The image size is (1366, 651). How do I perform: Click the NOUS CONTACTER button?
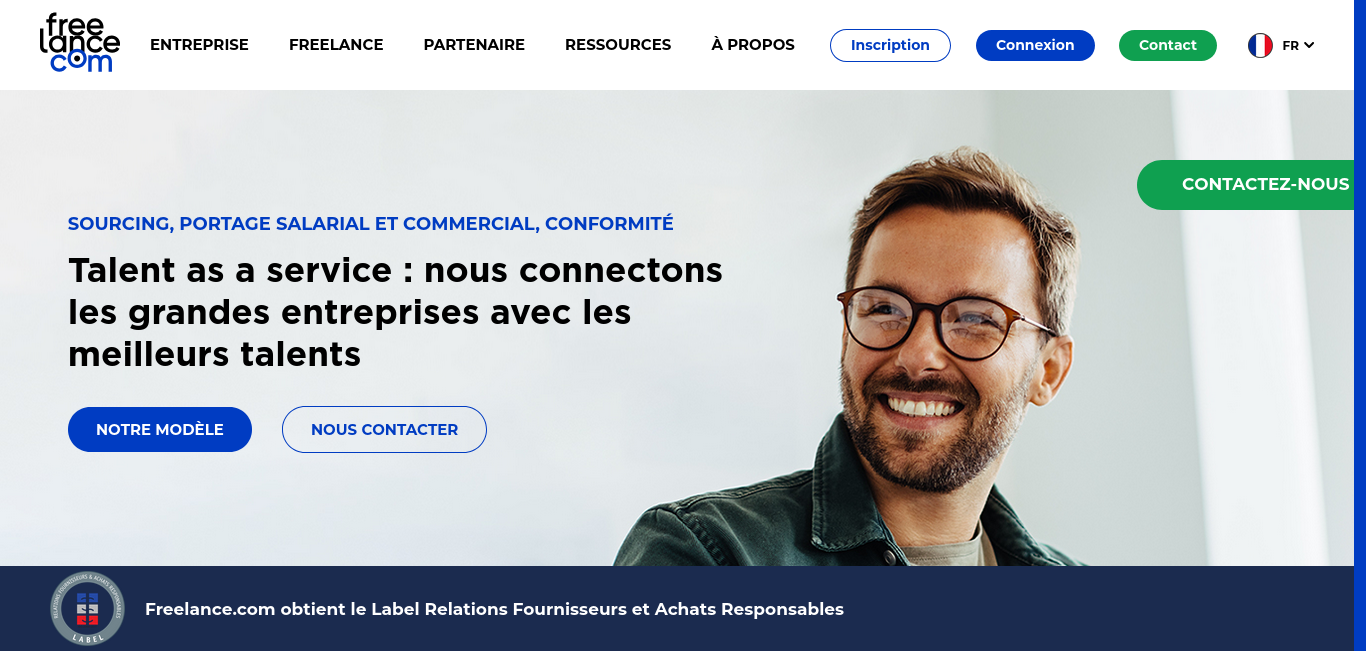pyautogui.click(x=384, y=429)
